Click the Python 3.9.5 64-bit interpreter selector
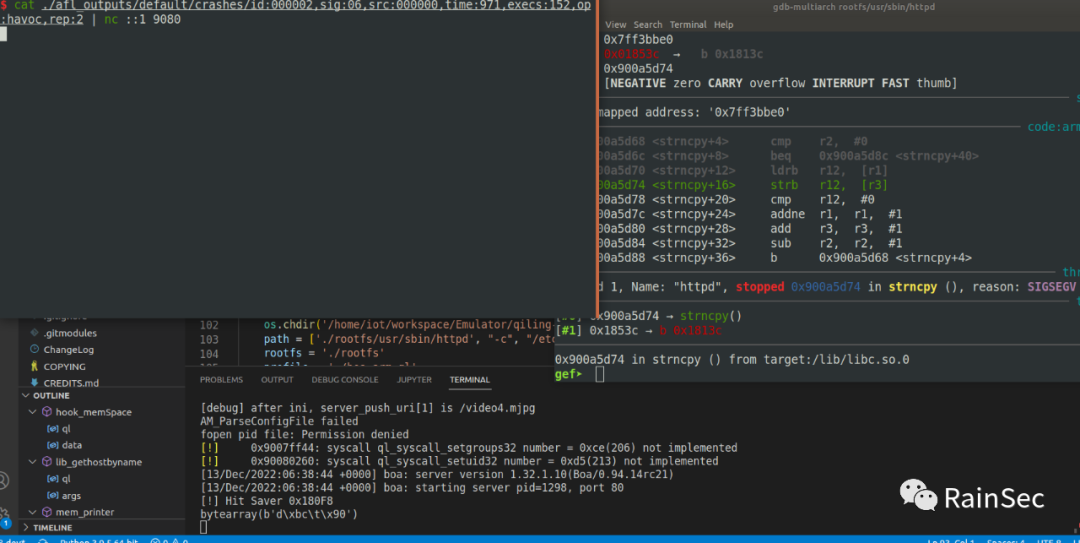The width and height of the screenshot is (1080, 543). tap(98, 540)
